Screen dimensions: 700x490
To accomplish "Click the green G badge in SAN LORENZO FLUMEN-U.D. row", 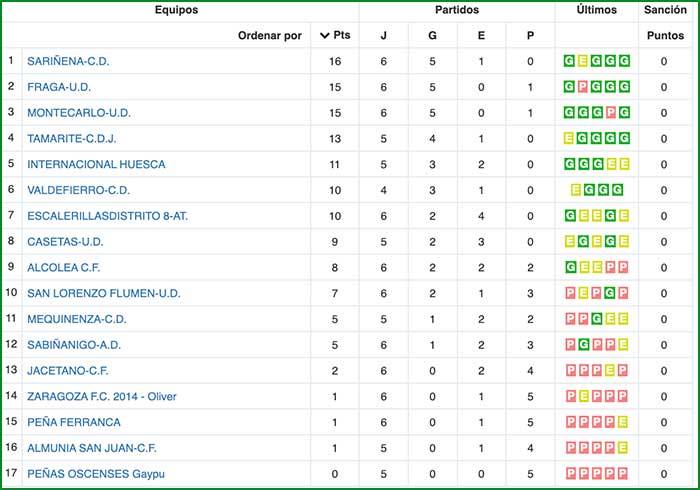I will coord(611,293).
